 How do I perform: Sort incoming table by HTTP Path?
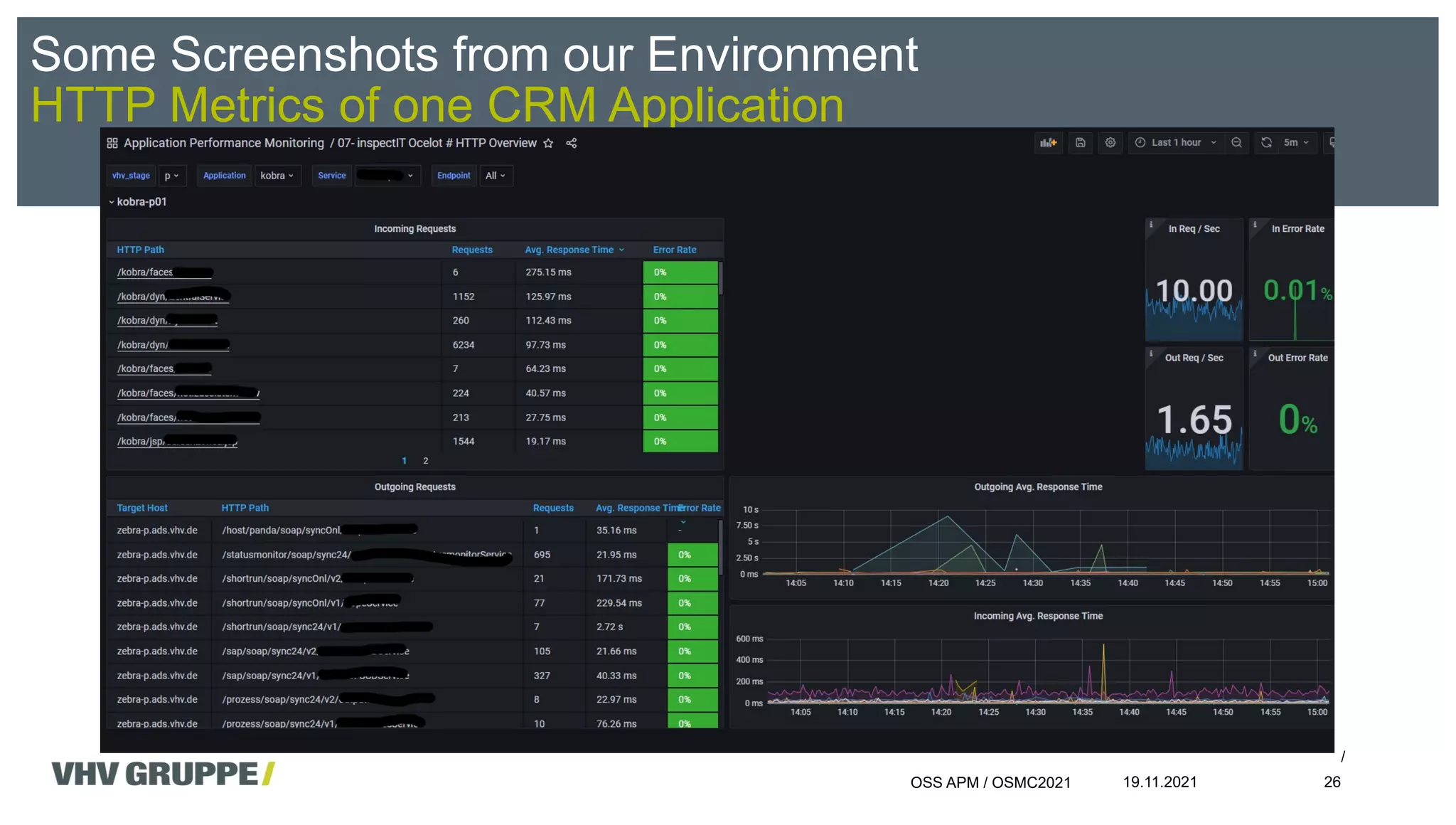tap(141, 250)
